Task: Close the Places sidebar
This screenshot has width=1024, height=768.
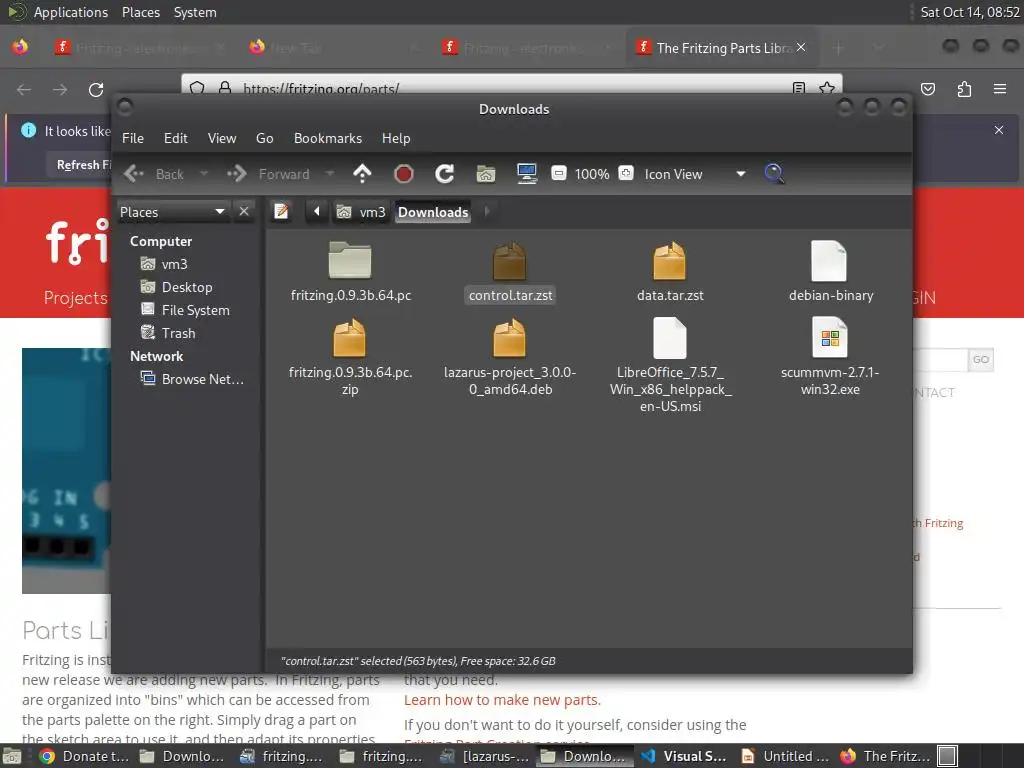Action: tap(244, 212)
